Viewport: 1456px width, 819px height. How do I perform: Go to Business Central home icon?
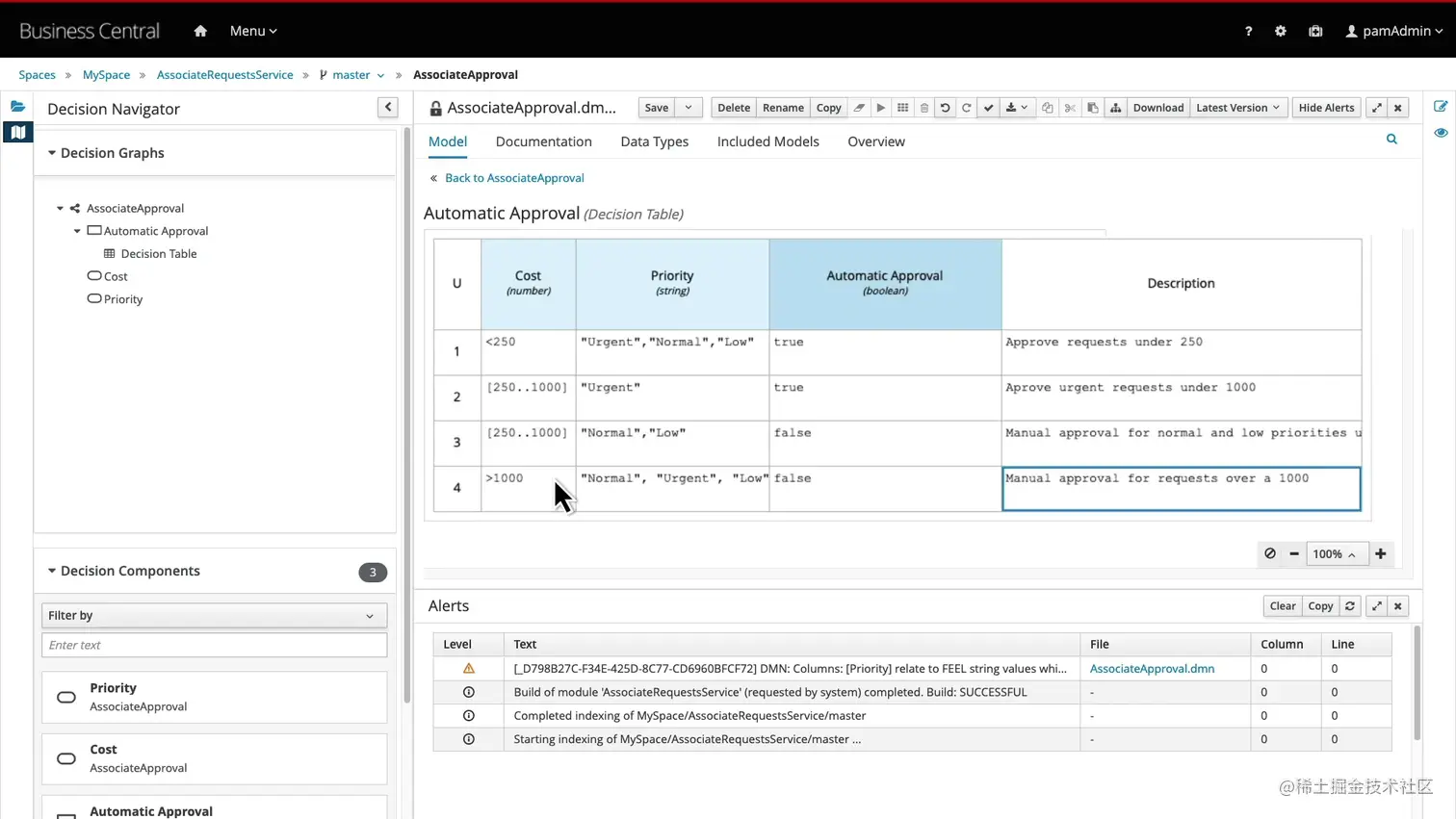pos(200,31)
